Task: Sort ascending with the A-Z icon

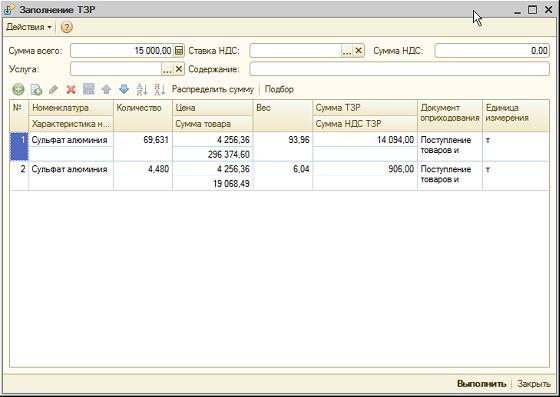Action: (x=142, y=89)
